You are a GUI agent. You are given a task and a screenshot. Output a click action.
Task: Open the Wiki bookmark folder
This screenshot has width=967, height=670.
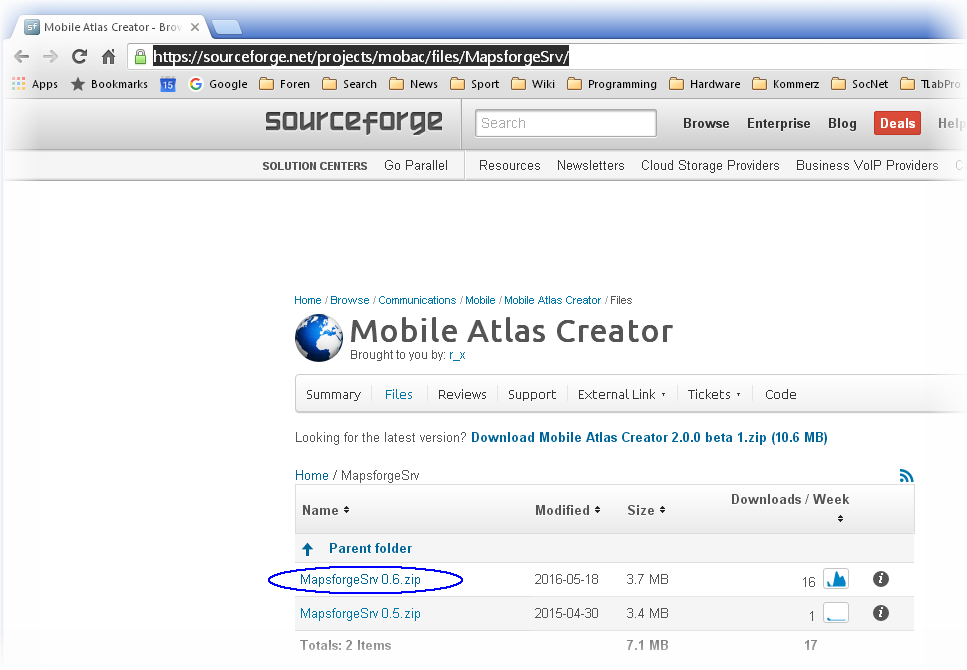coord(533,84)
